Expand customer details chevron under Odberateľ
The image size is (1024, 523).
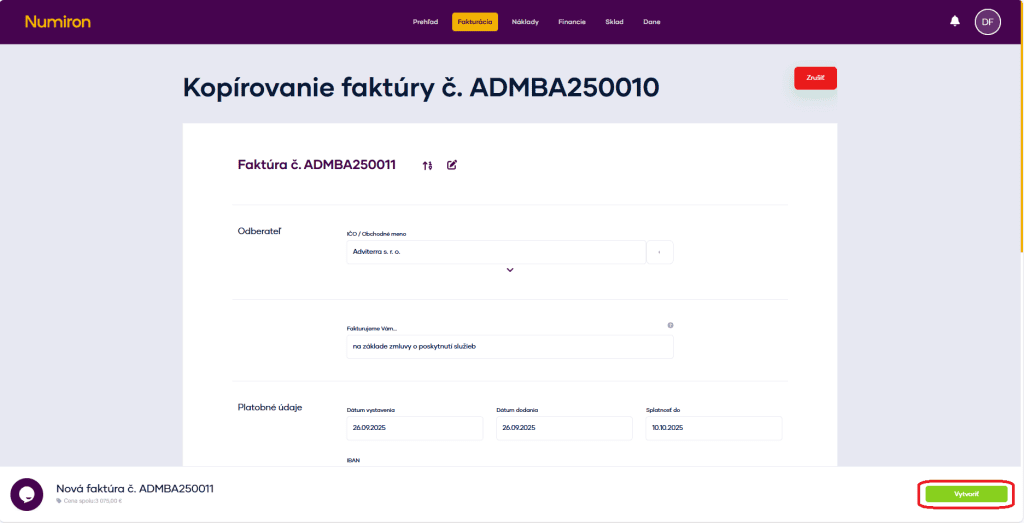pyautogui.click(x=510, y=270)
